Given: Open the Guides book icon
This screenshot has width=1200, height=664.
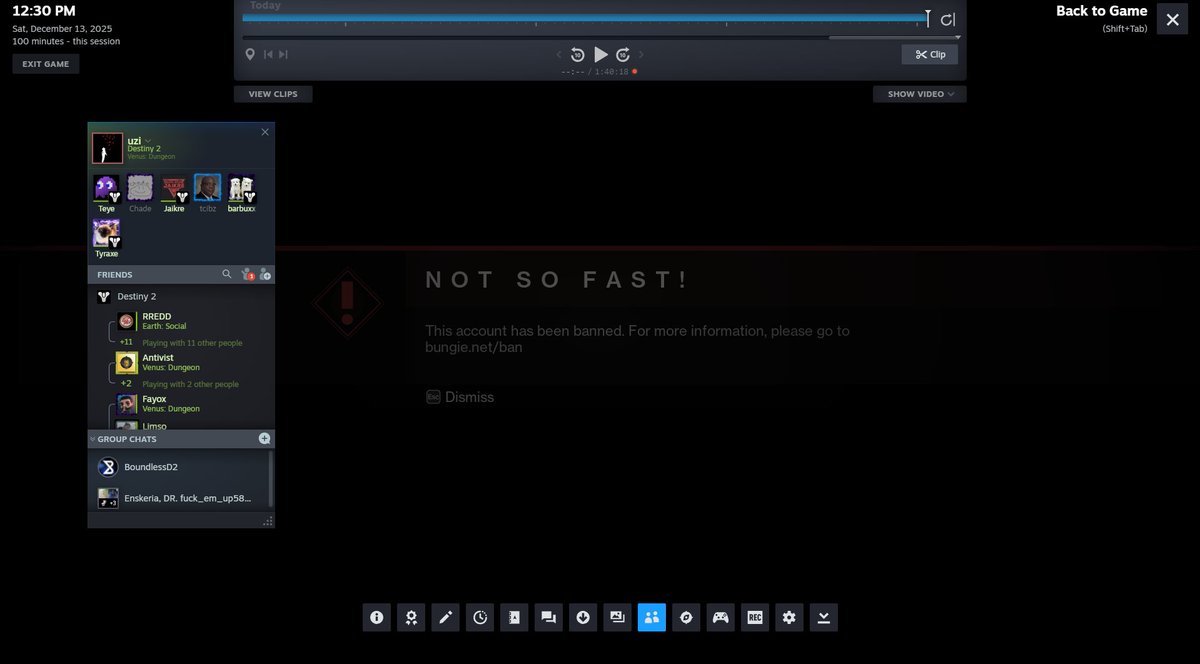Looking at the screenshot, I should point(514,617).
